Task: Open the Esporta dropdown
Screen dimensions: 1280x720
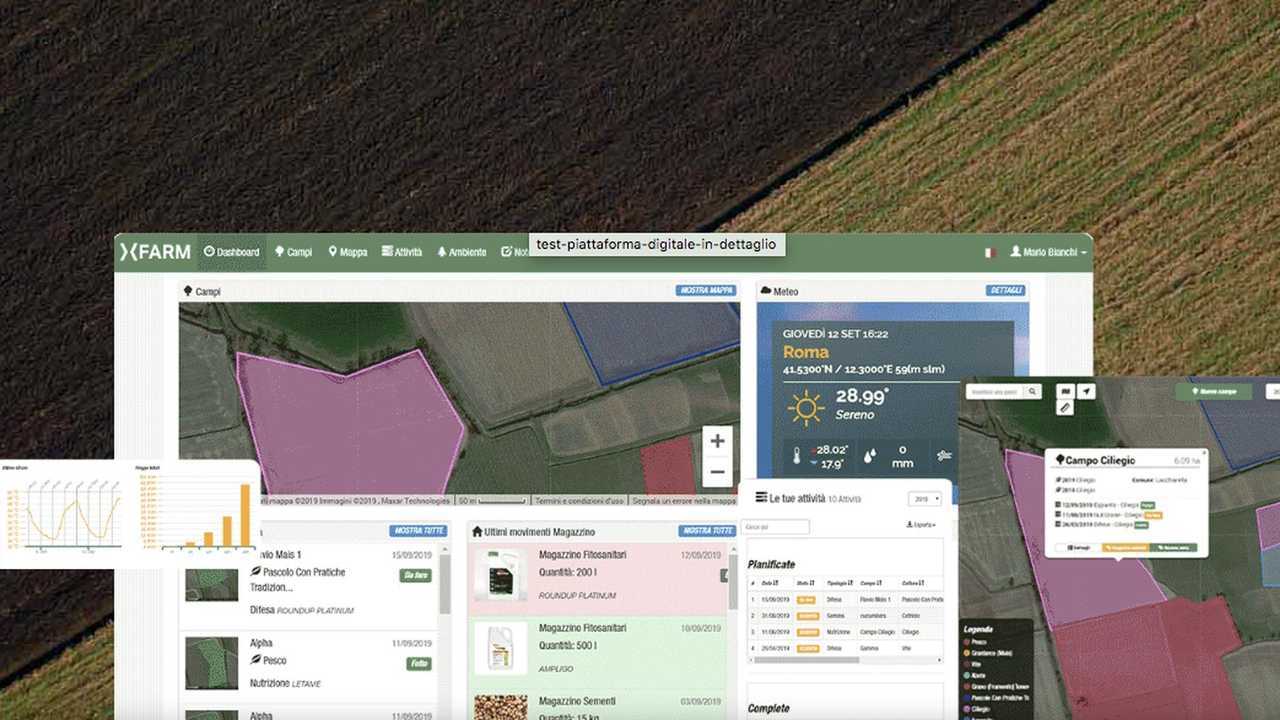Action: point(921,525)
